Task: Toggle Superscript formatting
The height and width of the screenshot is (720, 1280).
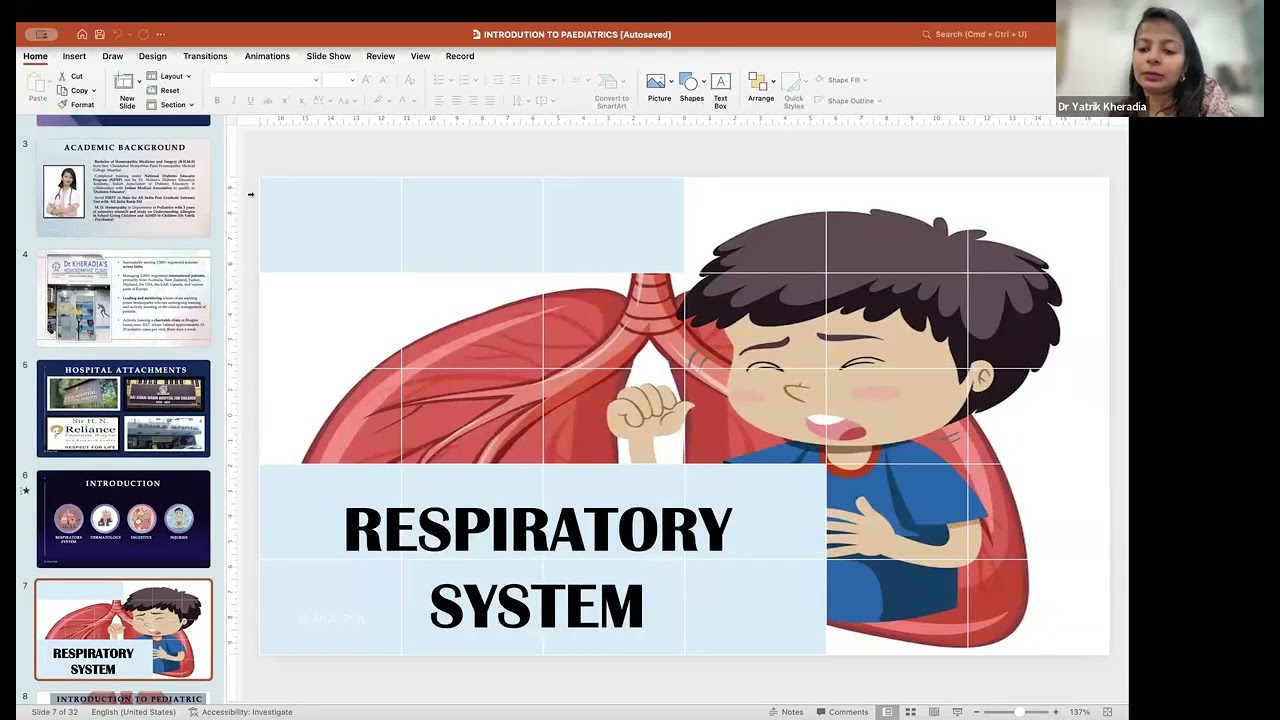Action: pos(285,101)
